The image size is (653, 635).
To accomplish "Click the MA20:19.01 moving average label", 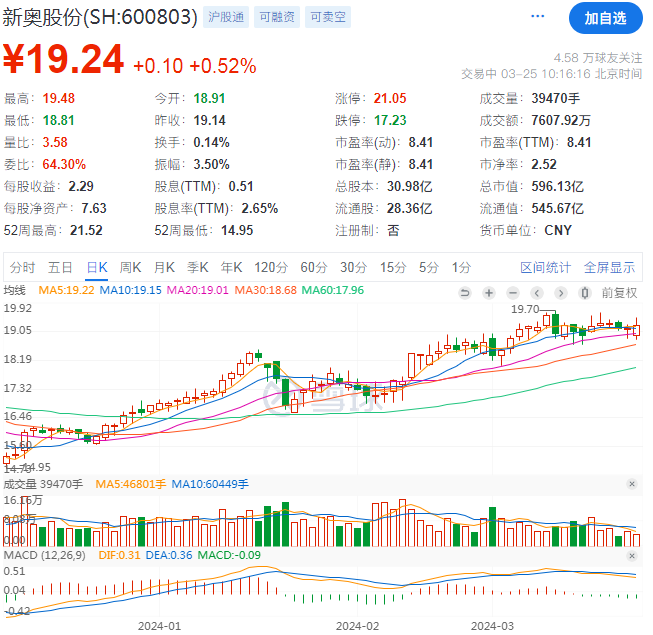I will click(198, 290).
